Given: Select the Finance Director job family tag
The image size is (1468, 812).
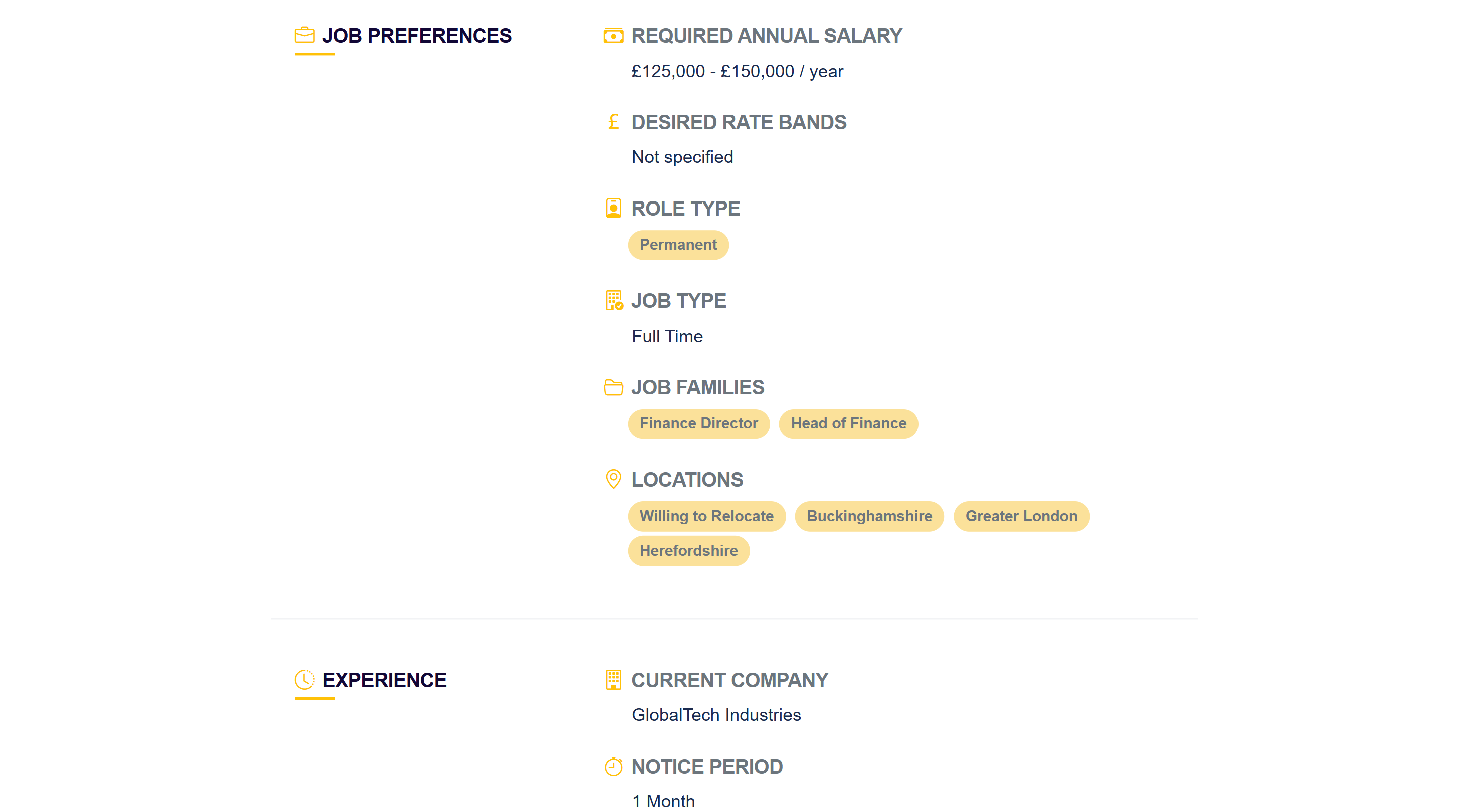Looking at the screenshot, I should coord(699,424).
